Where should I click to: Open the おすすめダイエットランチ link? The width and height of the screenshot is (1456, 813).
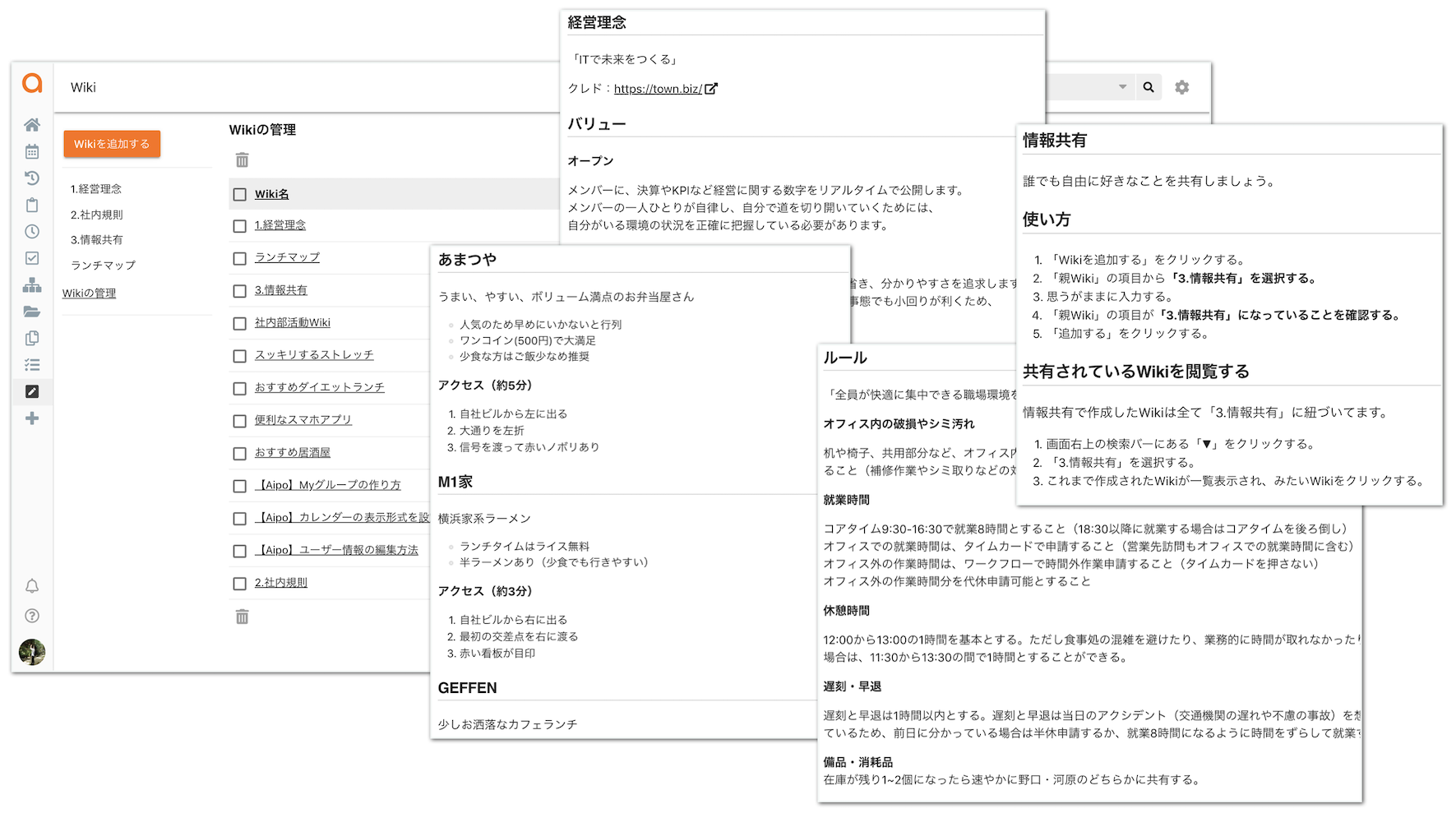pyautogui.click(x=319, y=387)
